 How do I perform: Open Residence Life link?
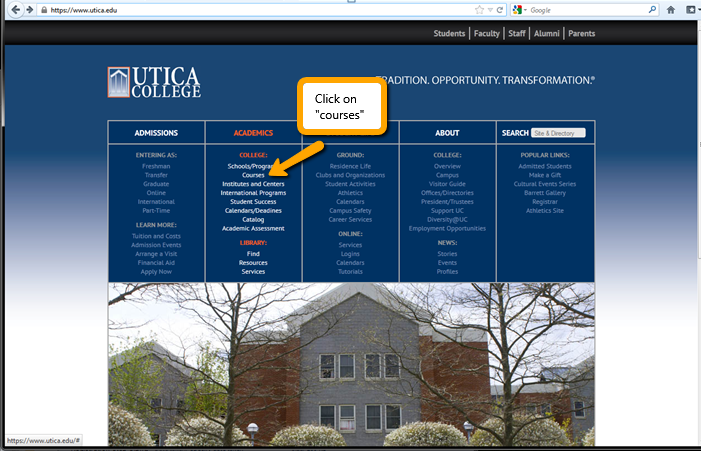(350, 166)
